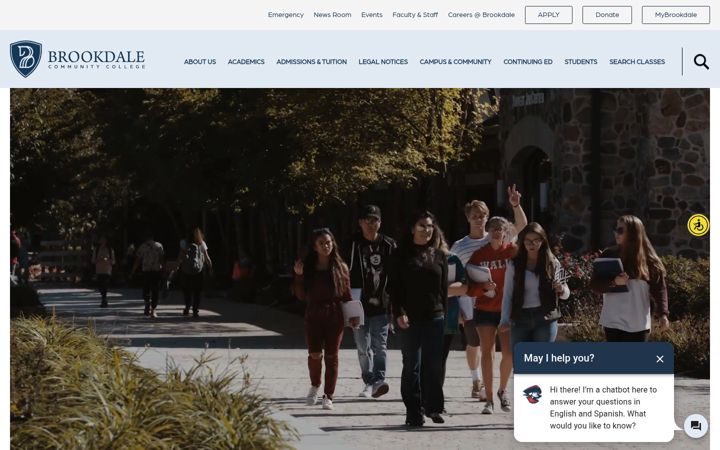Open the Faculty & Staff link

point(415,15)
